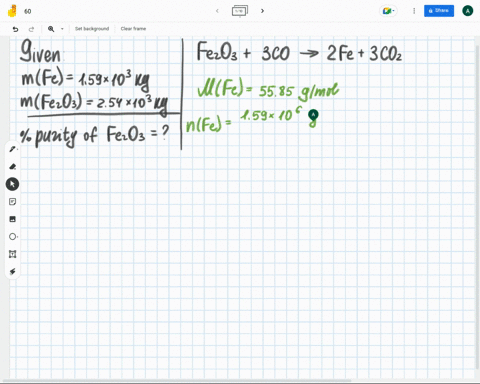Screen dimensions: 480x384
Task: Open the Jamboard home logo
Action: (12, 11)
